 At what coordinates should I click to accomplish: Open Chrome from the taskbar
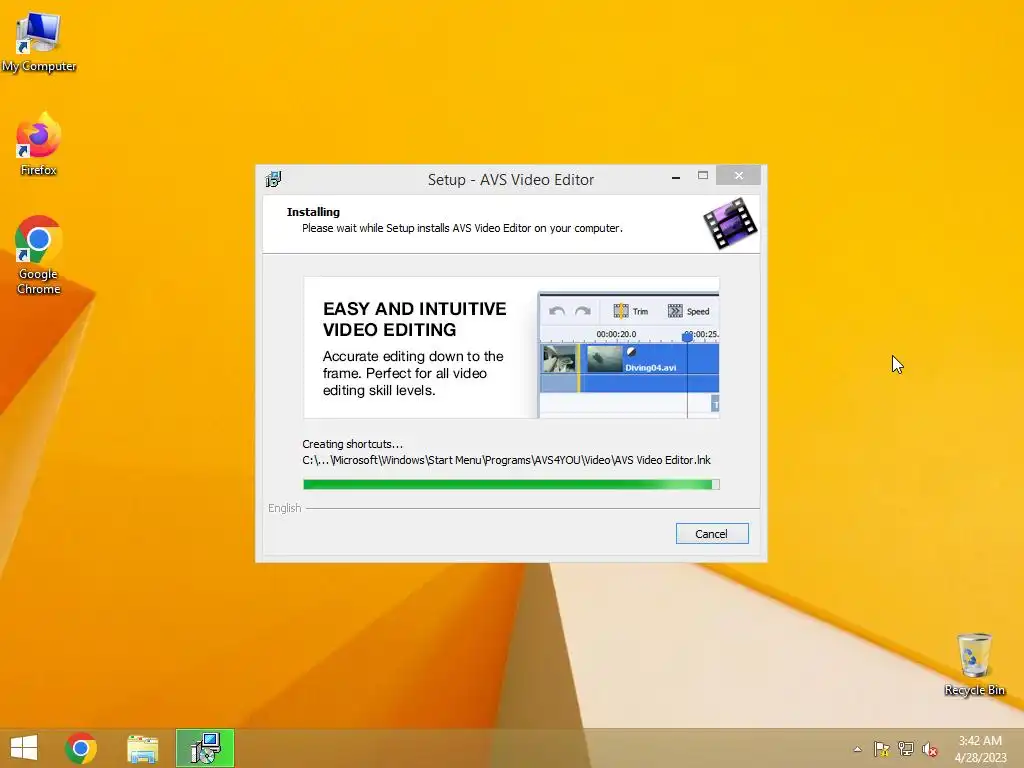coord(81,748)
